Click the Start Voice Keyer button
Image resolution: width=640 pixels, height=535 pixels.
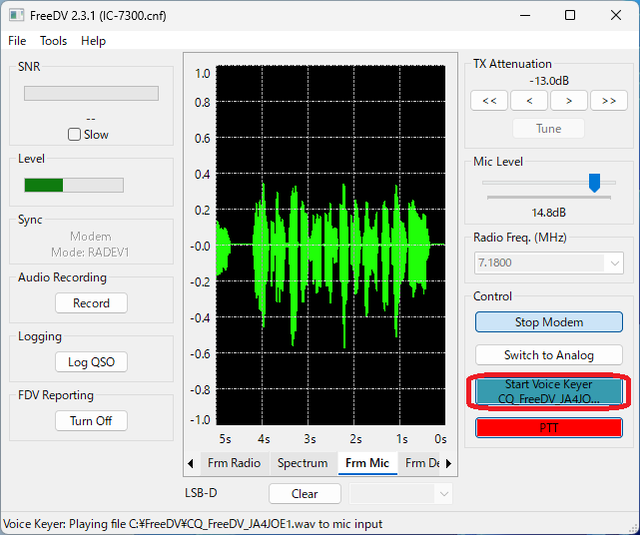click(x=549, y=391)
